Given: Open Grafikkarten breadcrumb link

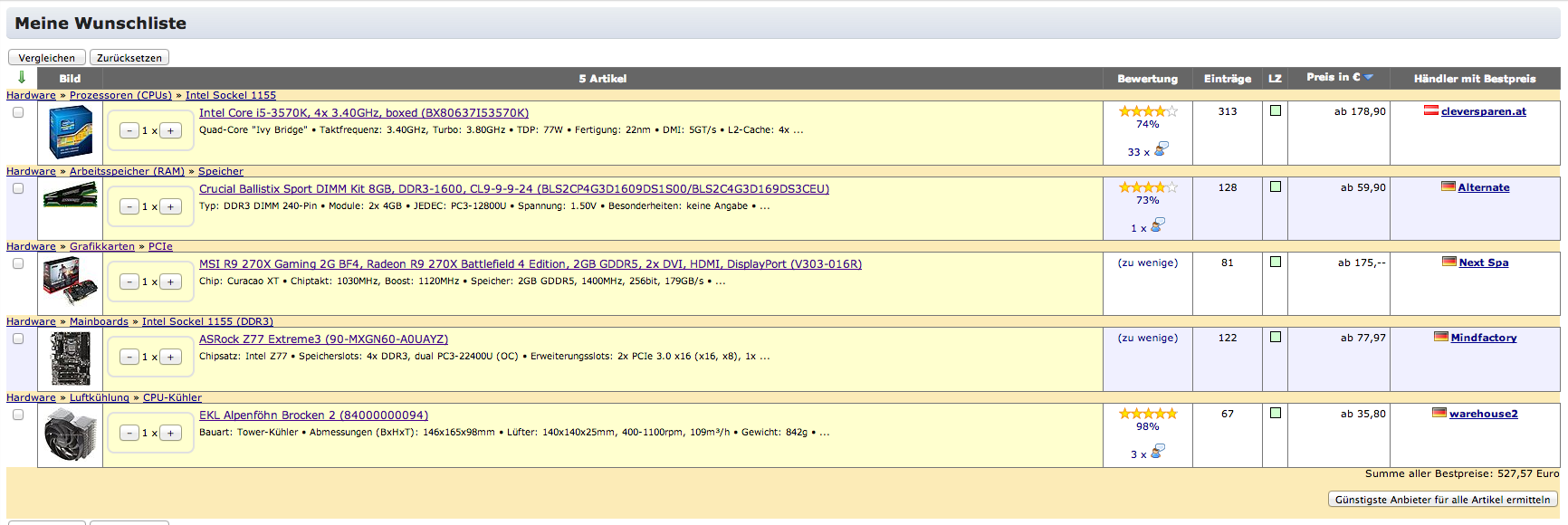Looking at the screenshot, I should pos(102,246).
